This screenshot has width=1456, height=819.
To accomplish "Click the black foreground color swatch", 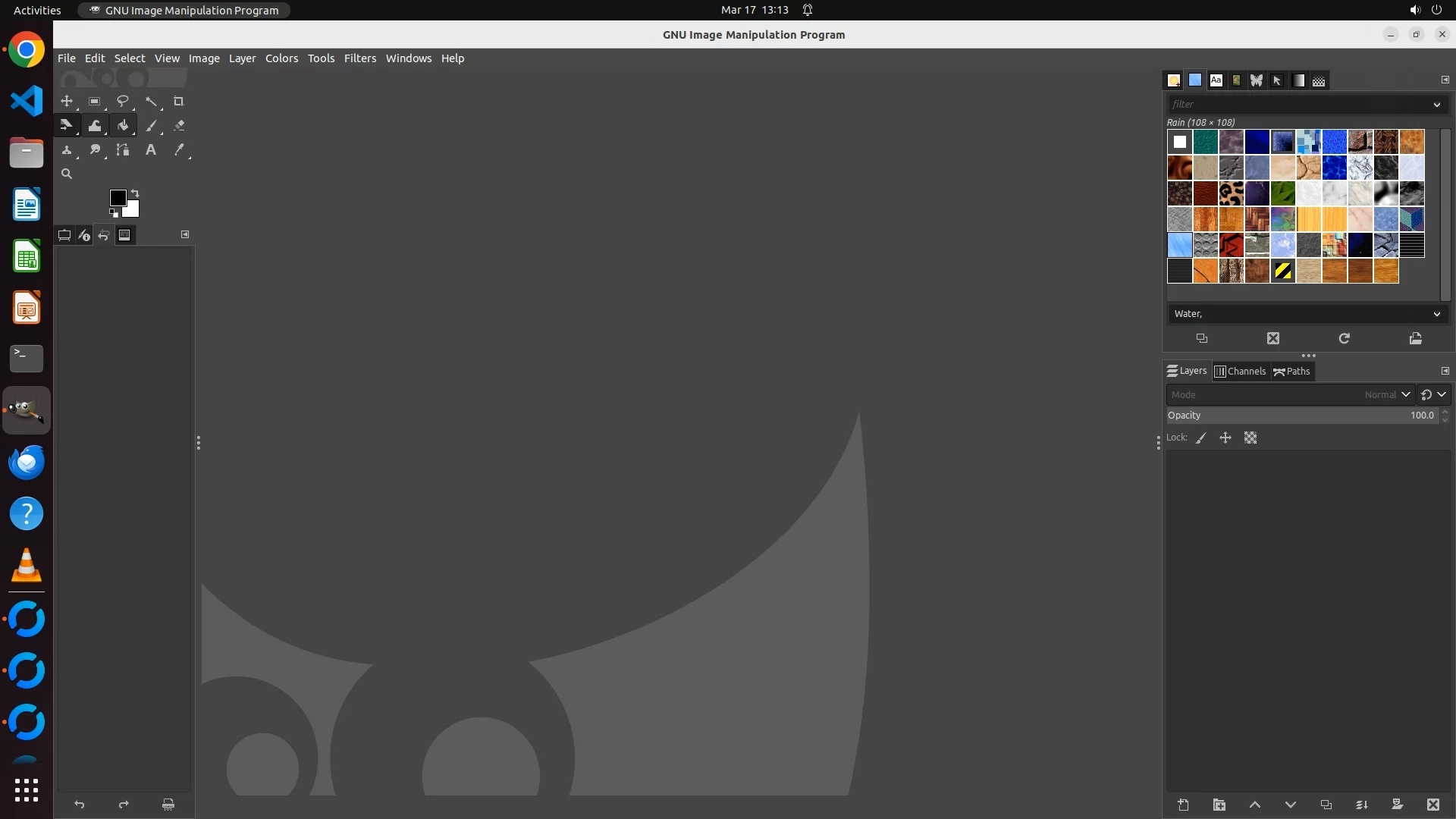I will [x=117, y=197].
